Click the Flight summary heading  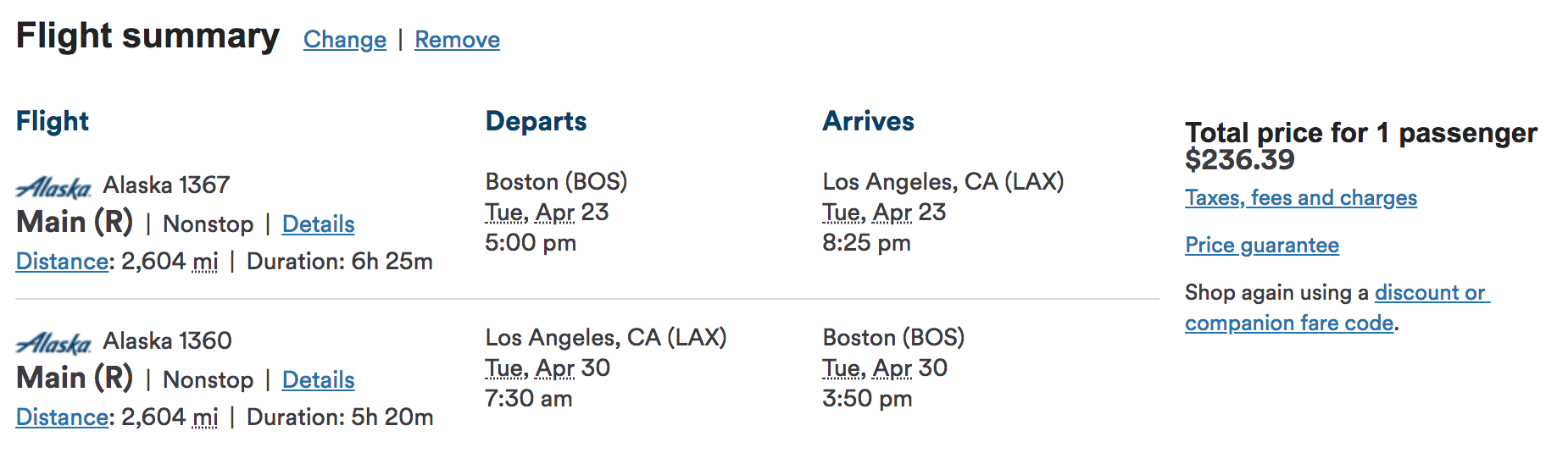[x=147, y=36]
